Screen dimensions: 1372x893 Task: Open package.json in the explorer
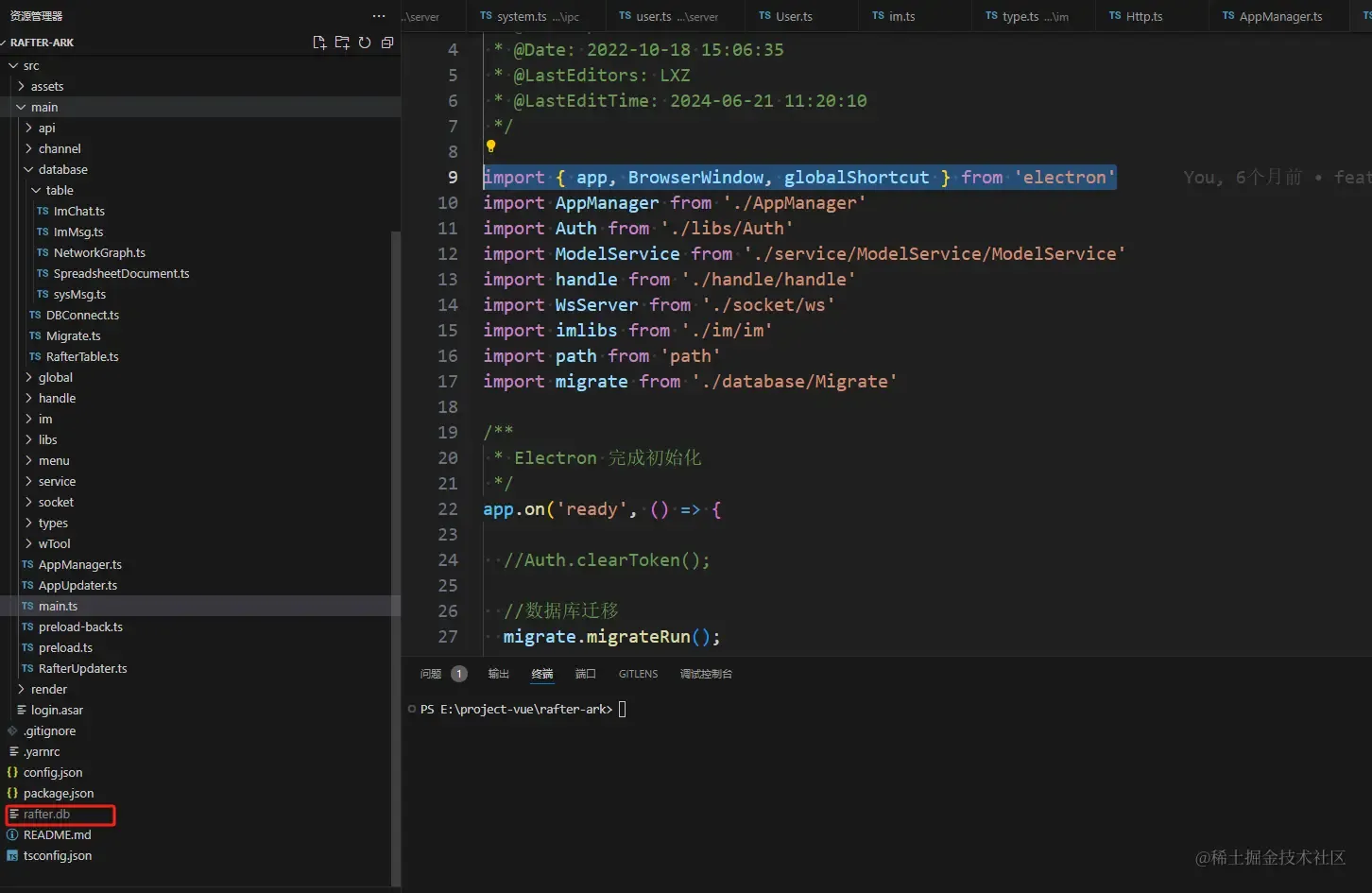coord(200,793)
